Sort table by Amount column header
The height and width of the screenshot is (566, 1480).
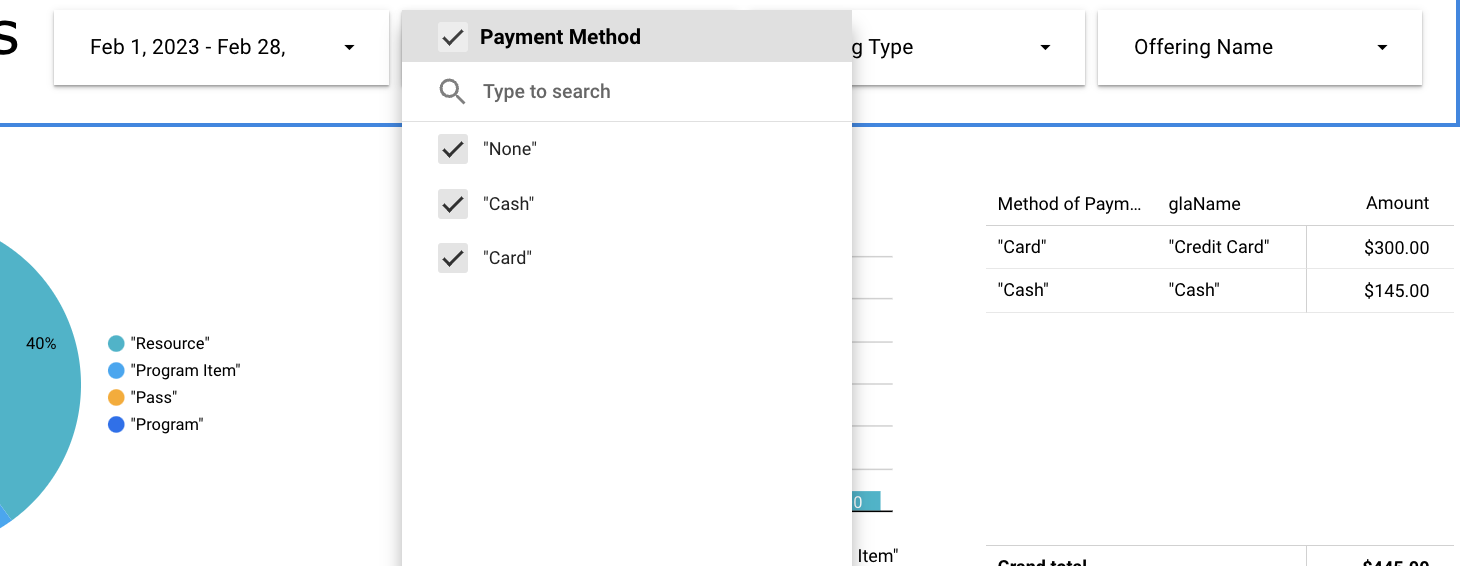coord(1397,203)
